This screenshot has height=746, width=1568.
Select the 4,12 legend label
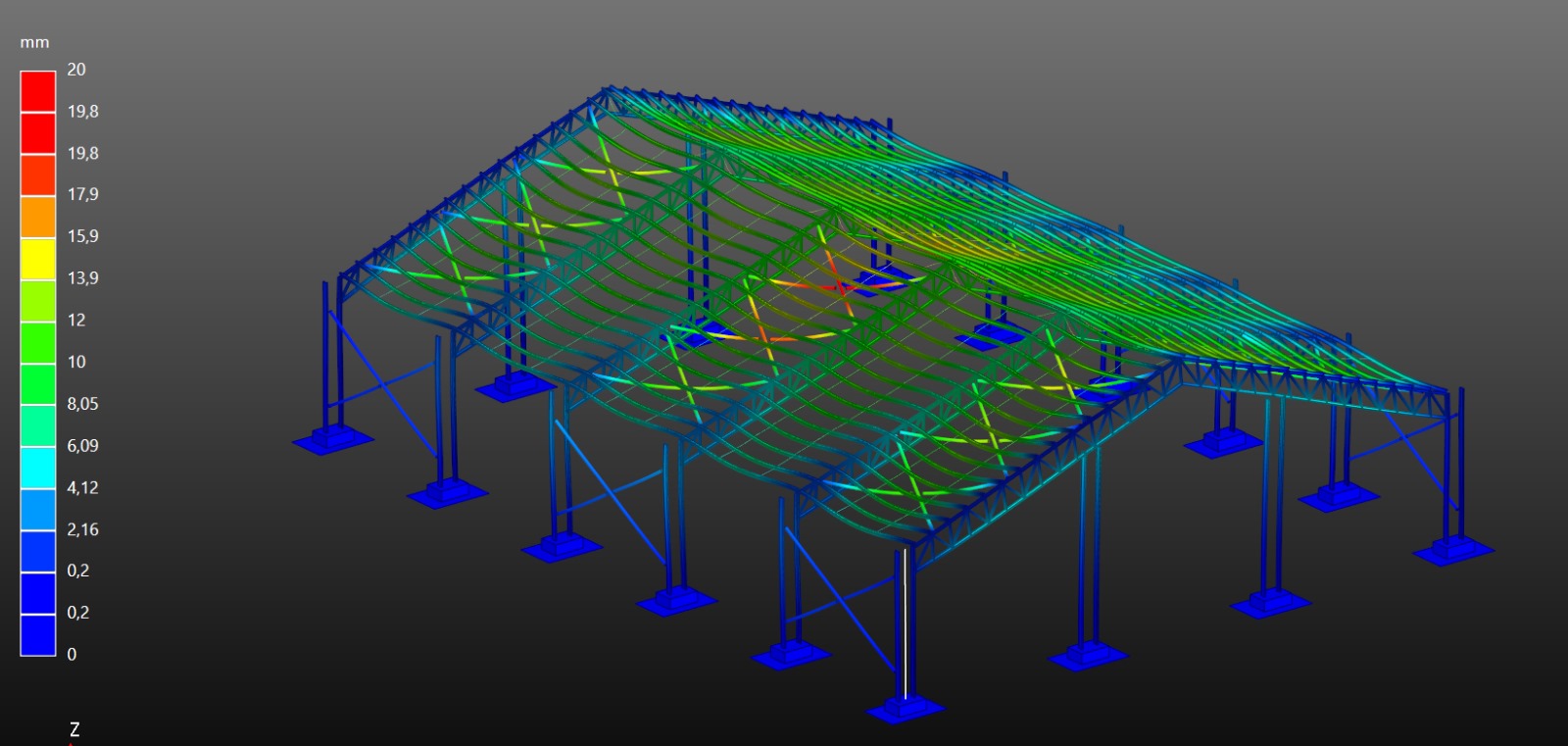(x=82, y=487)
